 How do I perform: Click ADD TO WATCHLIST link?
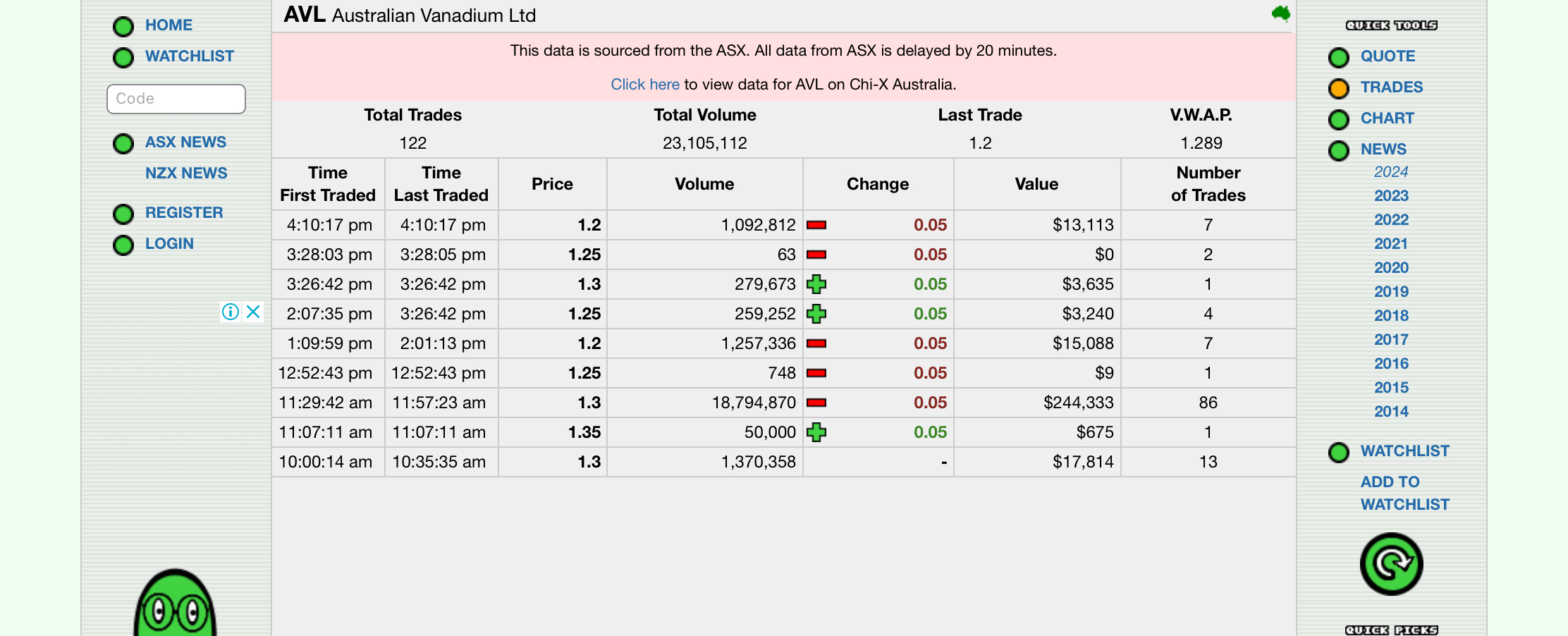pyautogui.click(x=1404, y=493)
